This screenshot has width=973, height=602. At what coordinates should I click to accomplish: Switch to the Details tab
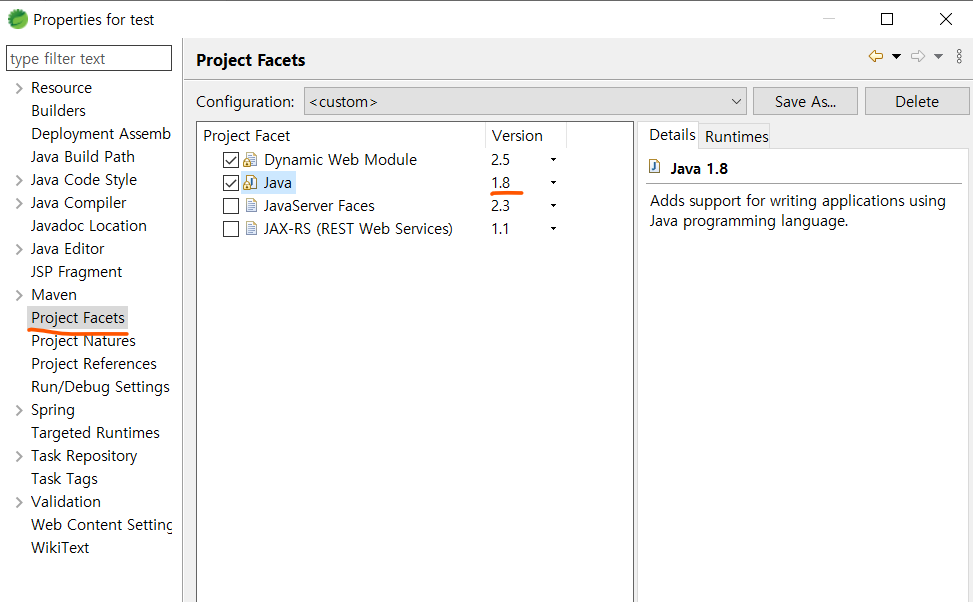point(672,135)
